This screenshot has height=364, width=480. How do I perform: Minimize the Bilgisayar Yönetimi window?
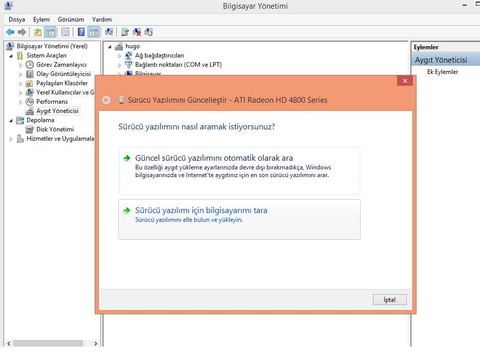click(465, 5)
